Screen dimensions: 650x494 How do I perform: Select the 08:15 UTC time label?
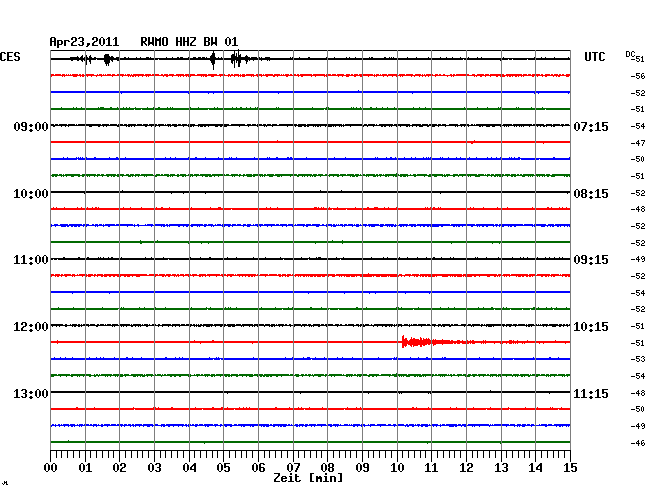pos(591,194)
